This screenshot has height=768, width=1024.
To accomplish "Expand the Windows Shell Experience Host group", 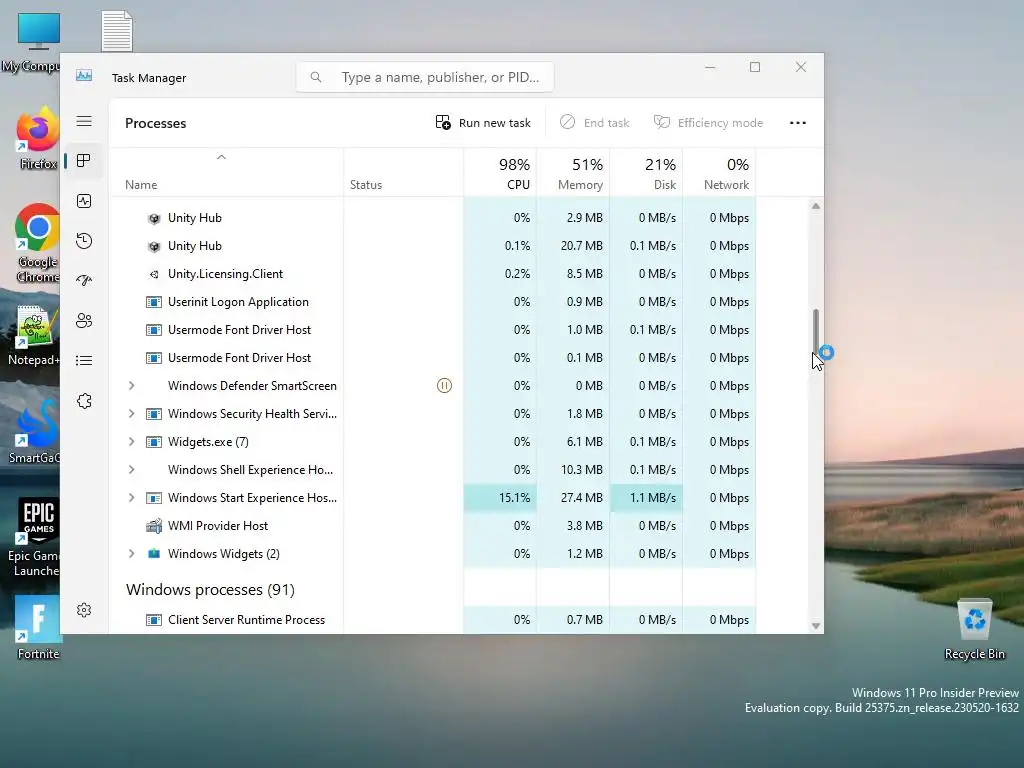I will (131, 470).
